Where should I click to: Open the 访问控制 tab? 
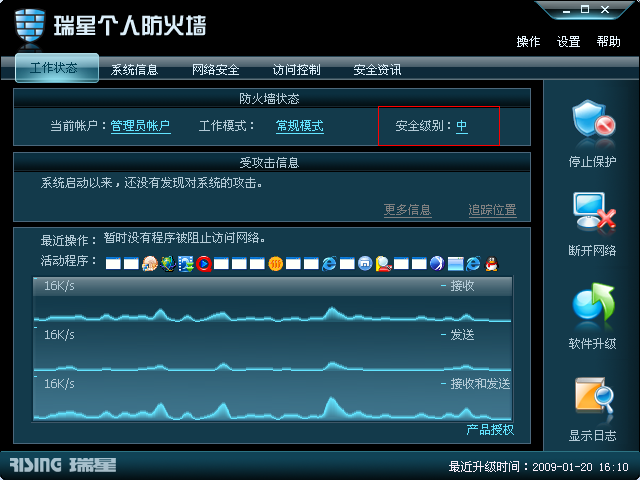(x=296, y=70)
